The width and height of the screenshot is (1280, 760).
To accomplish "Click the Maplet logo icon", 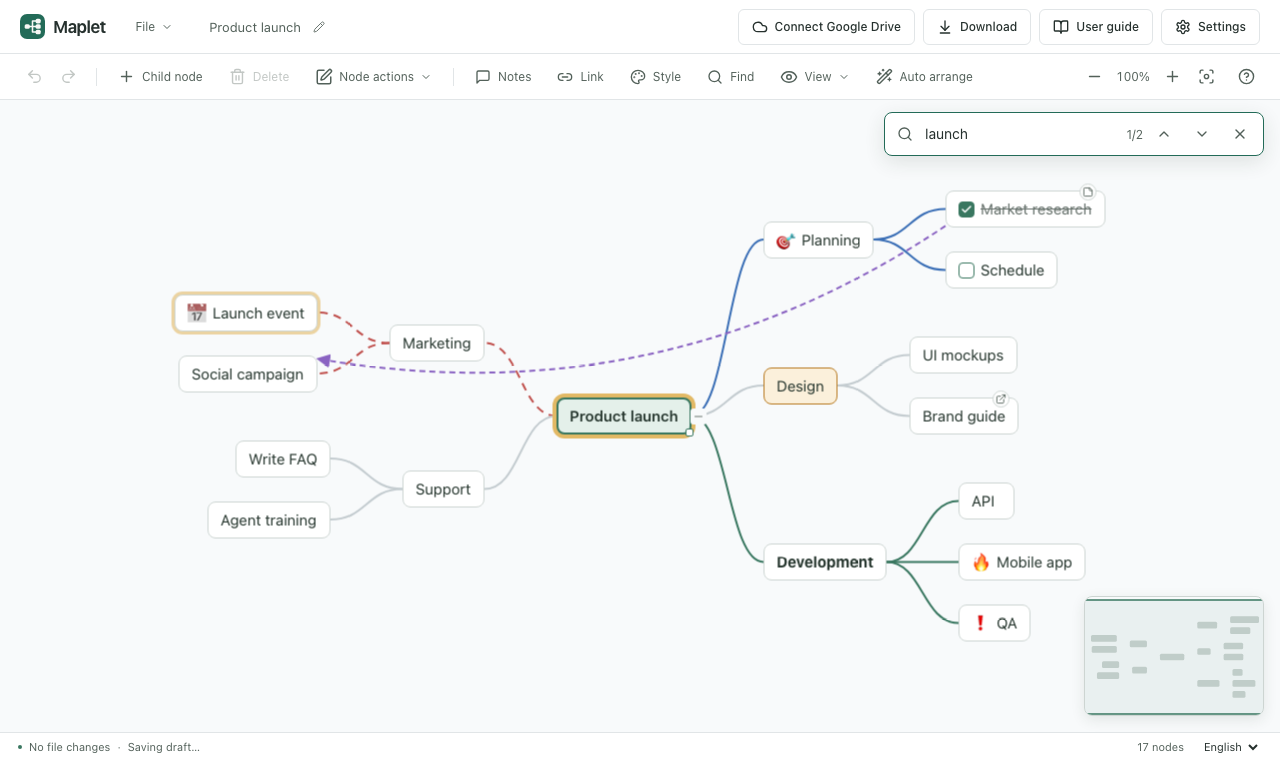I will coord(32,27).
